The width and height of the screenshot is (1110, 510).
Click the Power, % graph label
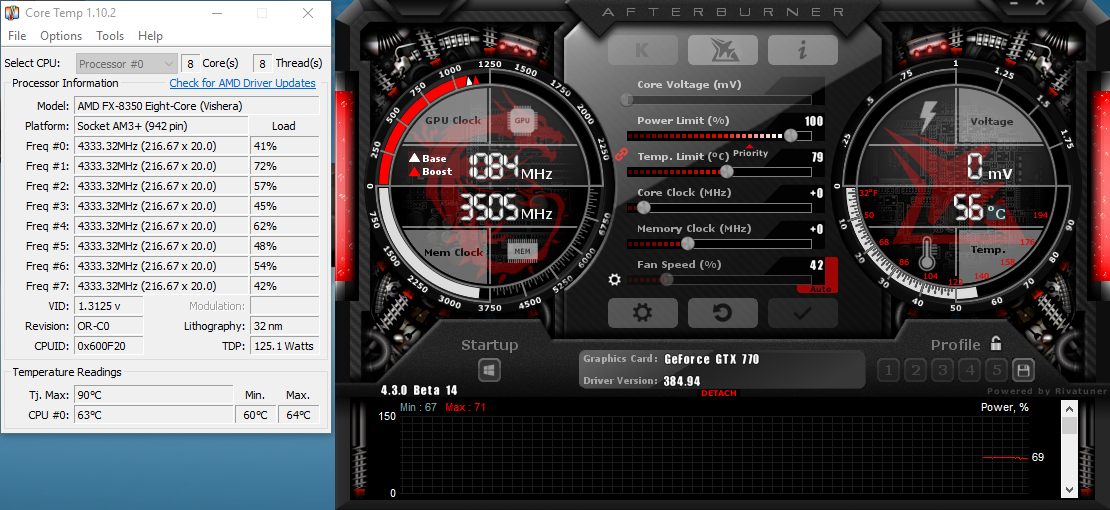click(1005, 407)
